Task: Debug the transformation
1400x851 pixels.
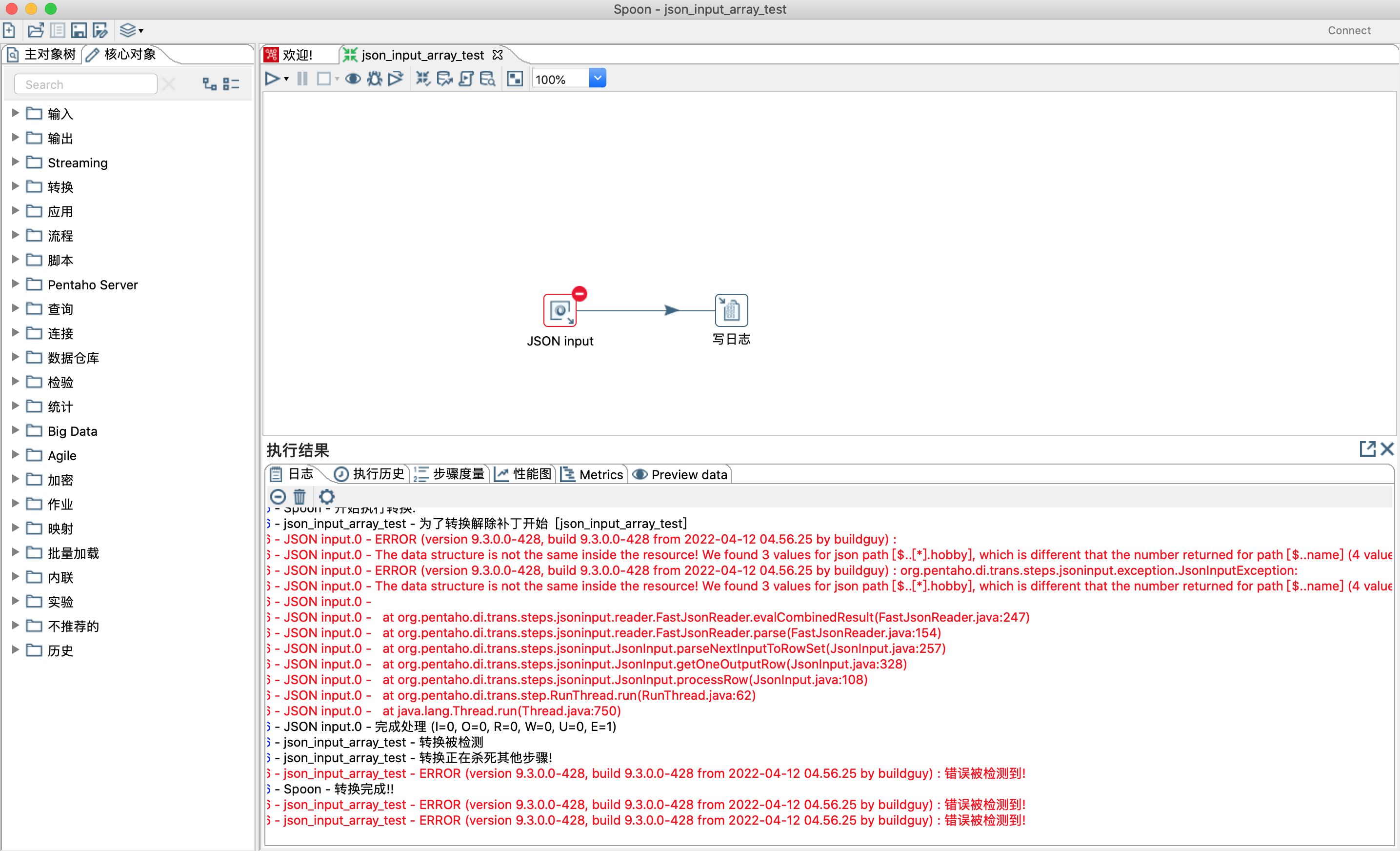Action: 374,79
